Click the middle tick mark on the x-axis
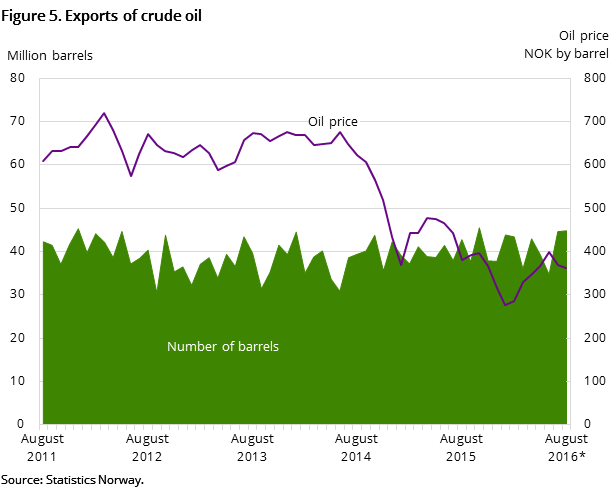This screenshot has height=488, width=610. click(x=305, y=427)
